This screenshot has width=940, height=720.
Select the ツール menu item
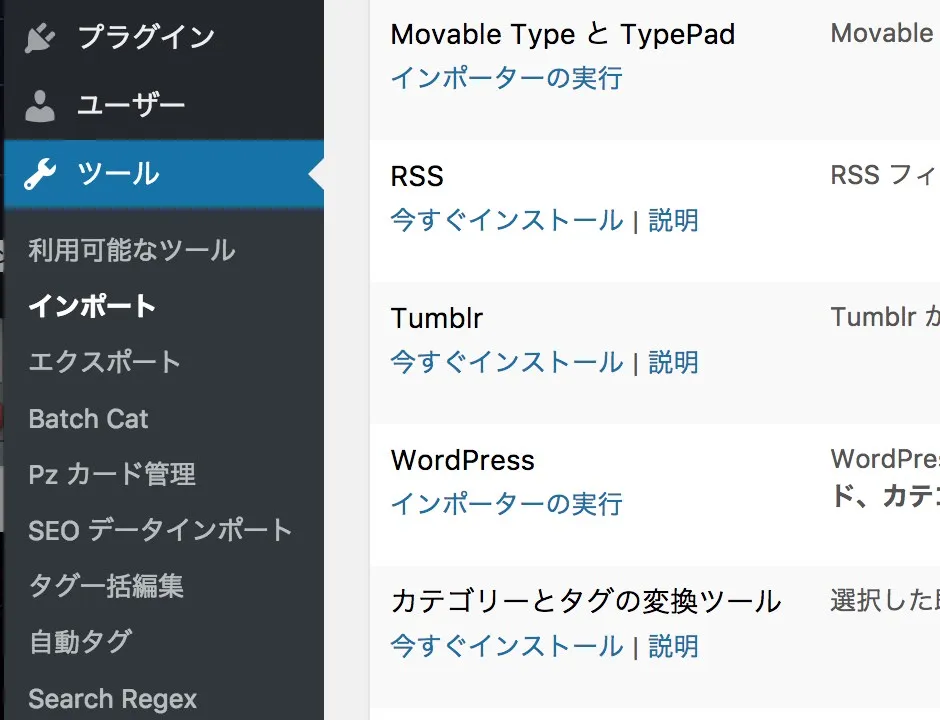click(x=164, y=174)
